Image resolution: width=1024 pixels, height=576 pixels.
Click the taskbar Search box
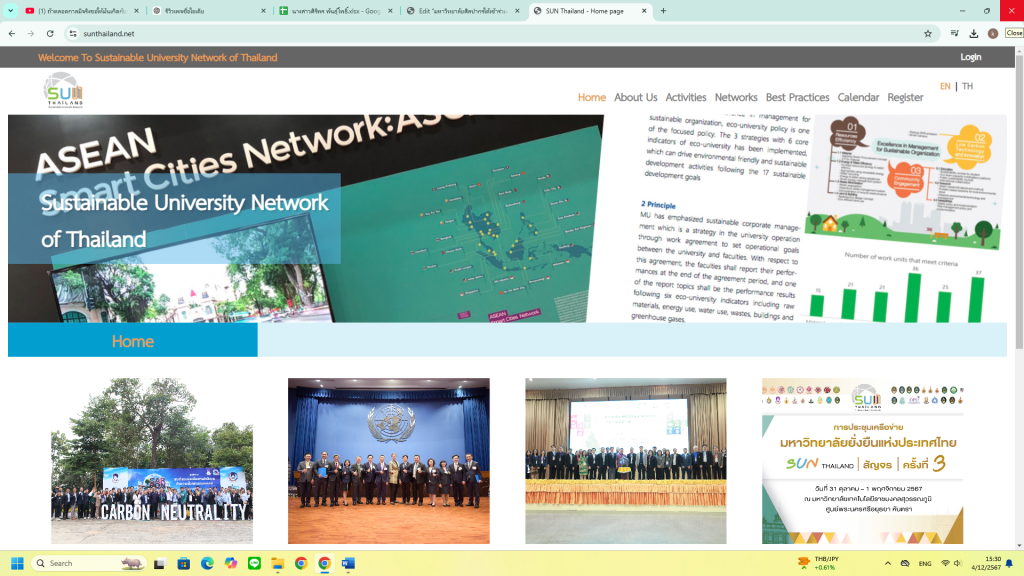coord(89,563)
